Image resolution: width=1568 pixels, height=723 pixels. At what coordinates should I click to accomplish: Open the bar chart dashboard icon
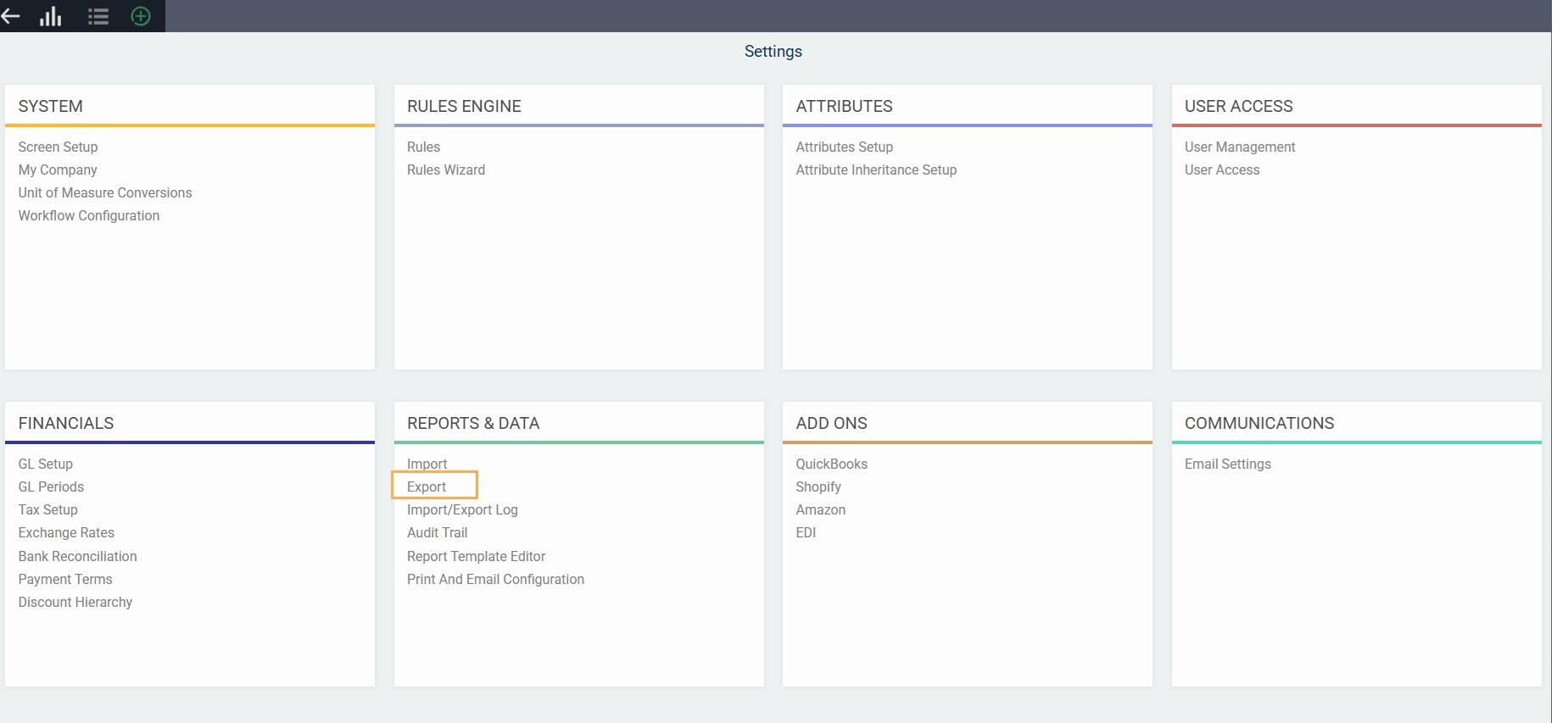[51, 16]
